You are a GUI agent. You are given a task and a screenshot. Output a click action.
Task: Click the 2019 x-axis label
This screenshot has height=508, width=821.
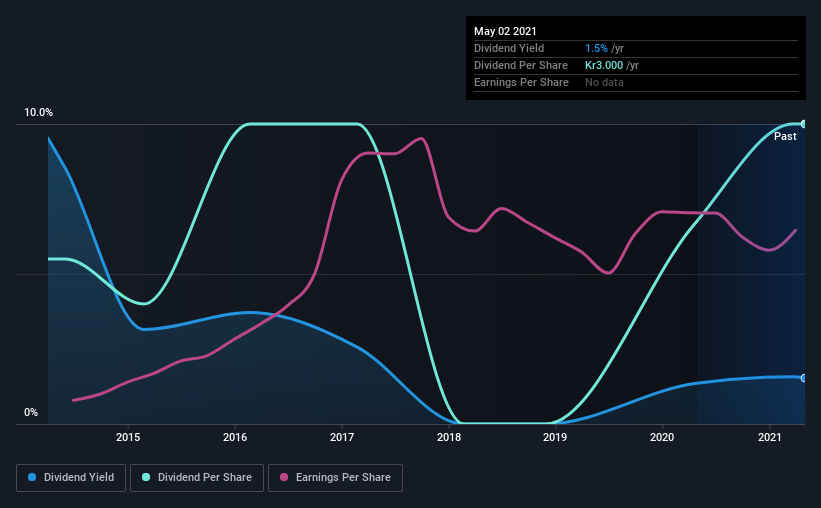(x=555, y=437)
